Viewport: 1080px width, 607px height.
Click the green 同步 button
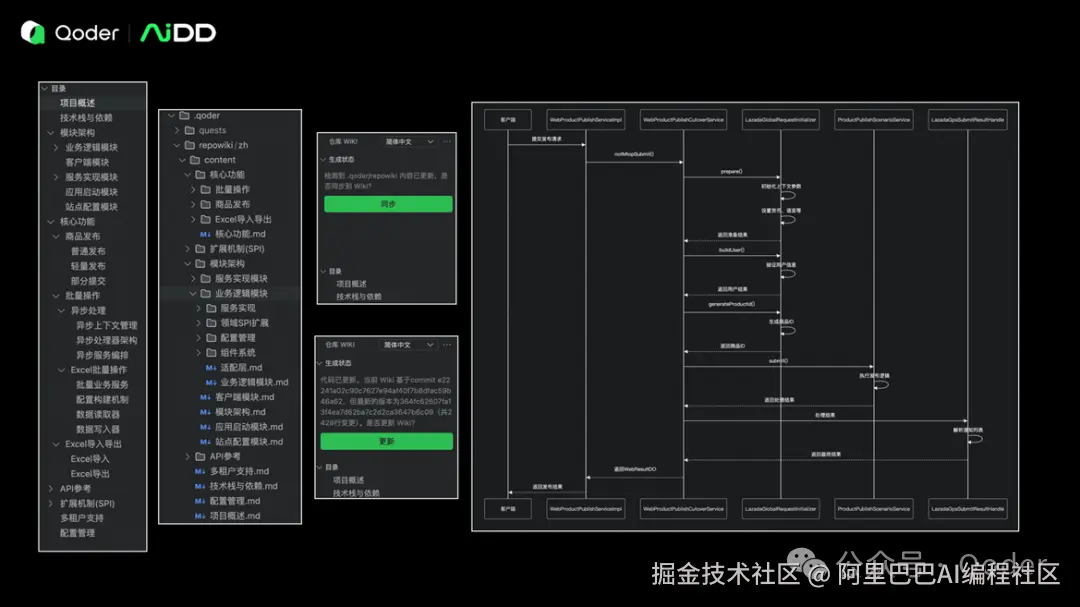(x=387, y=203)
